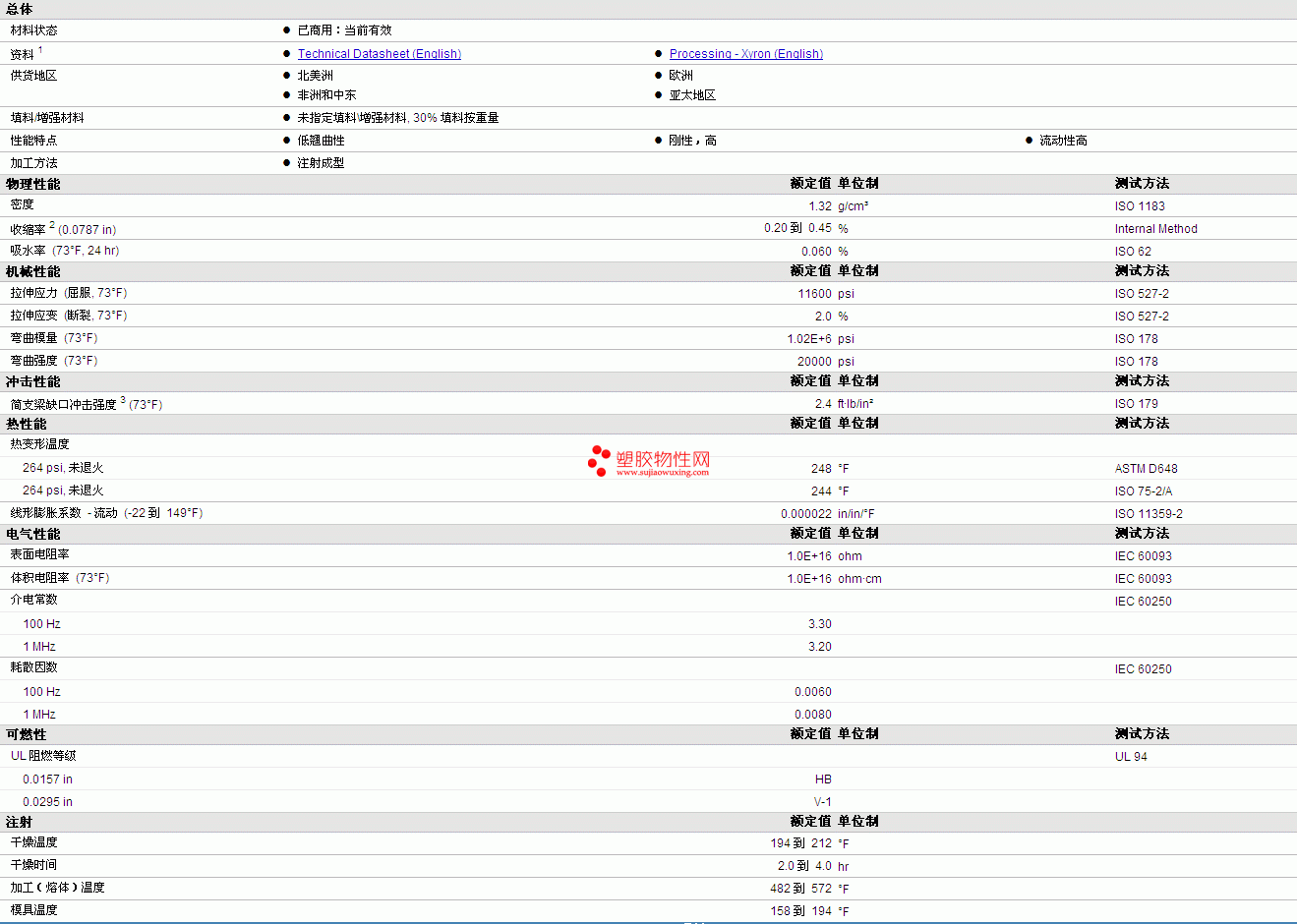The image size is (1297, 924).
Task: Select the flame rating V-1
Action: (823, 802)
